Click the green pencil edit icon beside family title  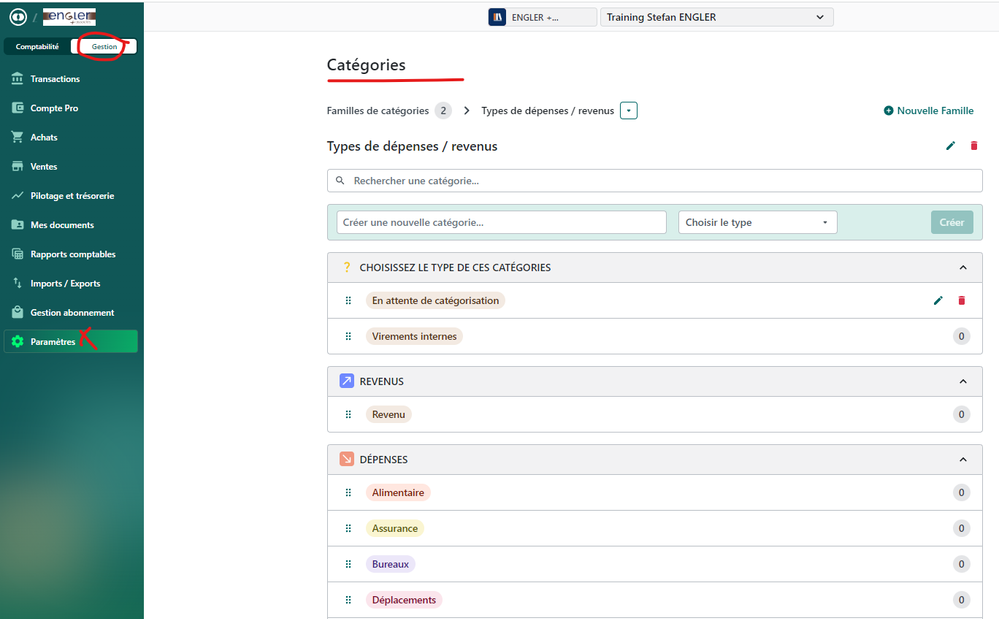click(950, 146)
